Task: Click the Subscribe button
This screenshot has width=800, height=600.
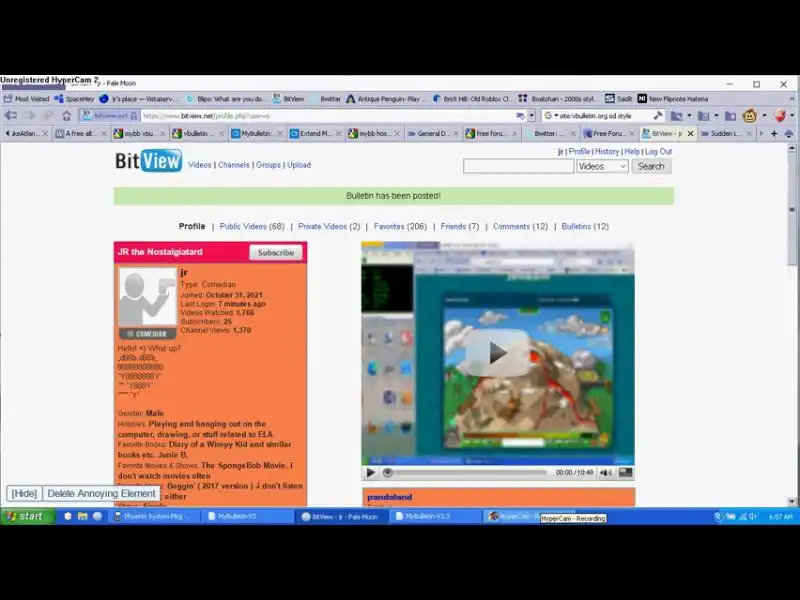Action: coord(276,253)
